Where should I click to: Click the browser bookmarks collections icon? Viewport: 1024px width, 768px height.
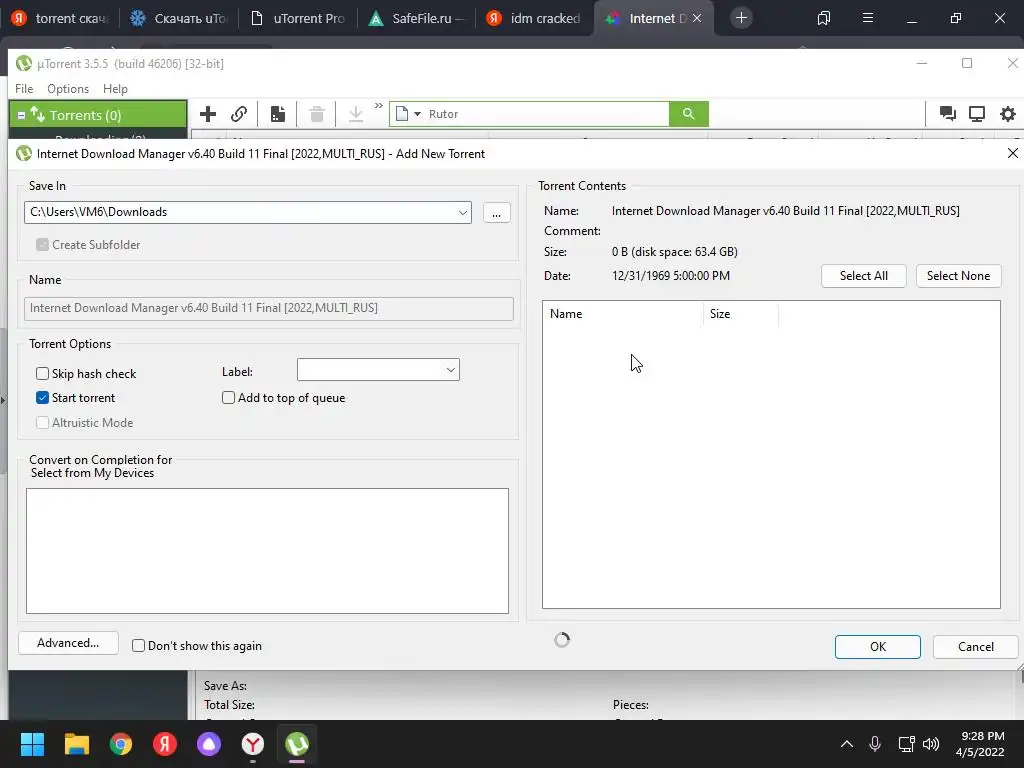[x=824, y=18]
